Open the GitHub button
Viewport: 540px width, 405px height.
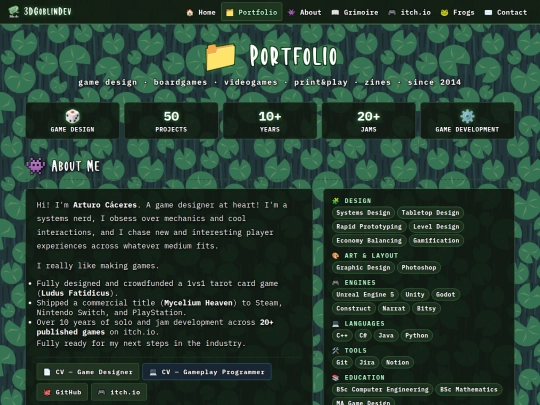(62, 392)
